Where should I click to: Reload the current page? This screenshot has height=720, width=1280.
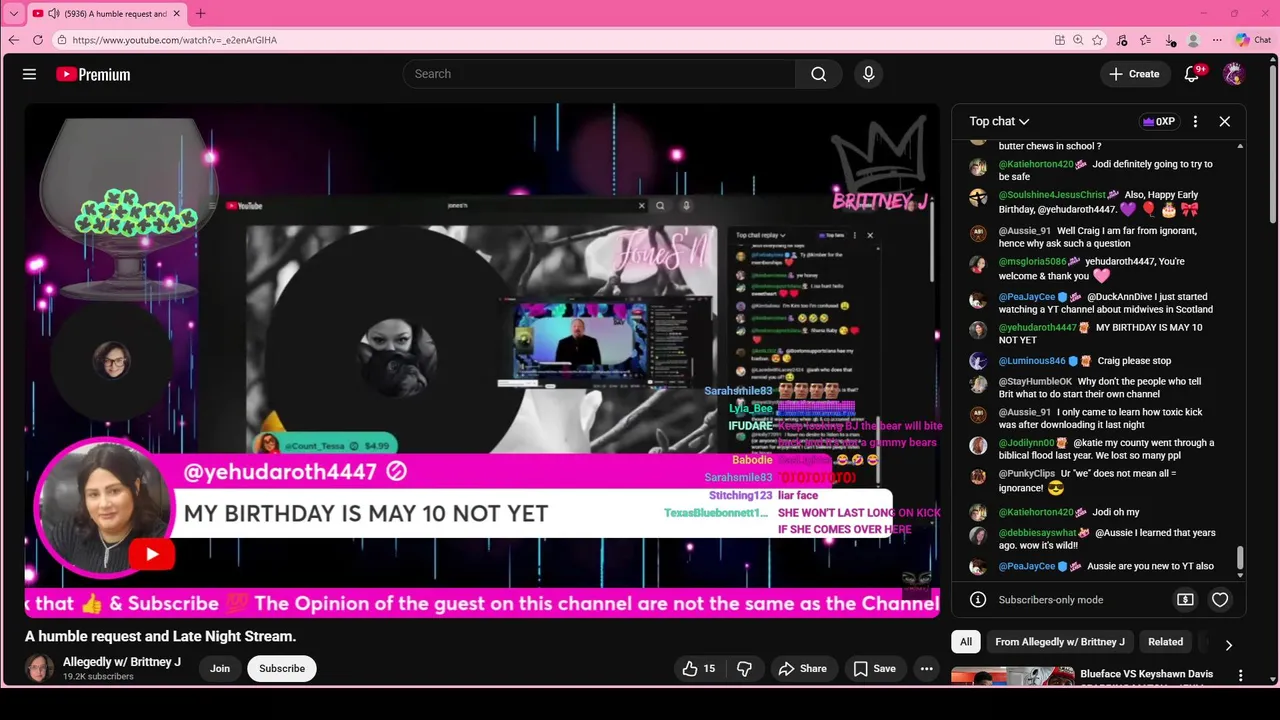(x=38, y=40)
